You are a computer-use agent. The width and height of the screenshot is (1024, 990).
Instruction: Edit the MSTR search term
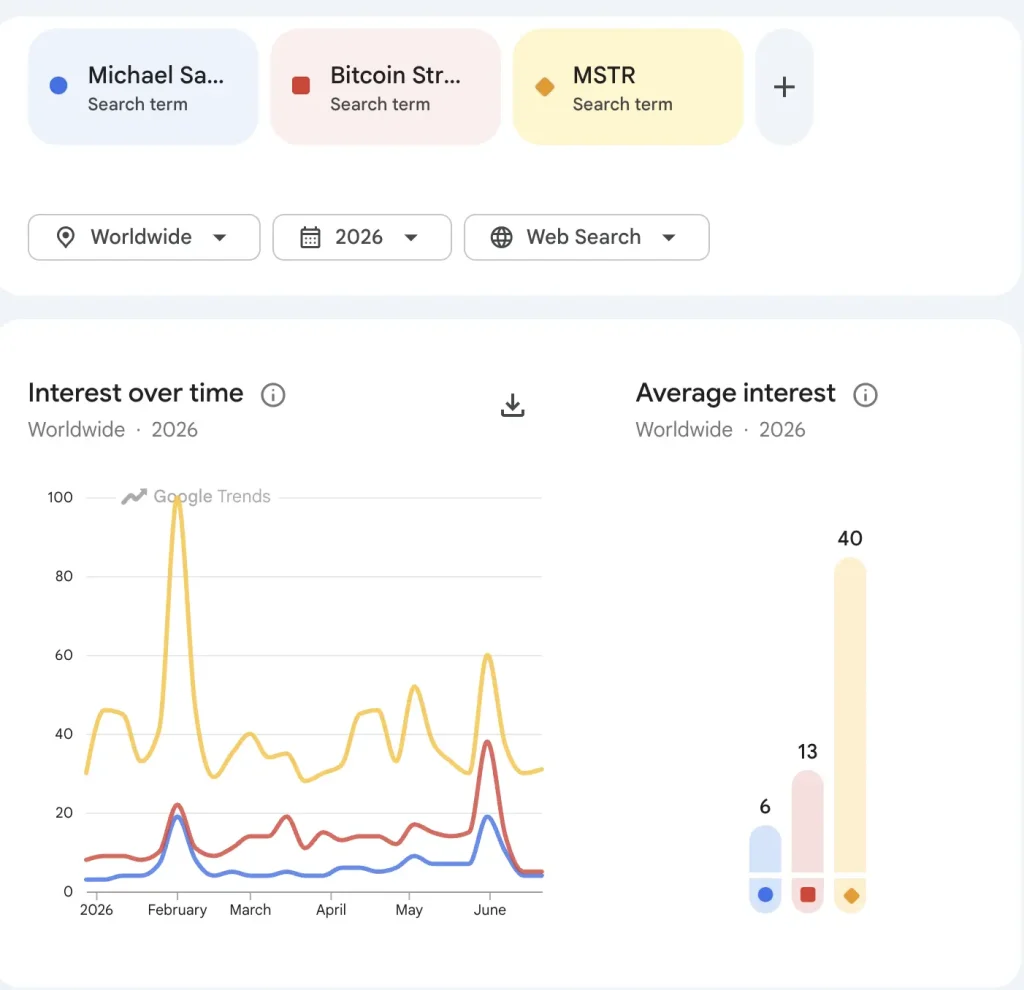click(628, 87)
